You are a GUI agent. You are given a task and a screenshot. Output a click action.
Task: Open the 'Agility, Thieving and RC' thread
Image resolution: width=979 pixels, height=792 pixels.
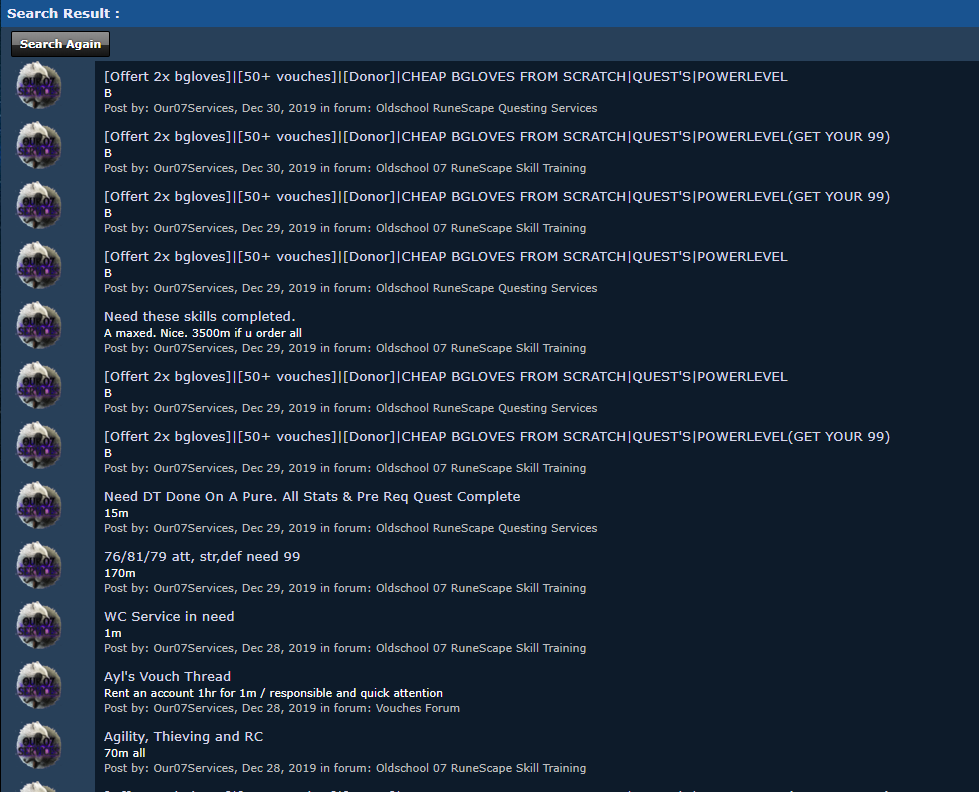click(183, 736)
